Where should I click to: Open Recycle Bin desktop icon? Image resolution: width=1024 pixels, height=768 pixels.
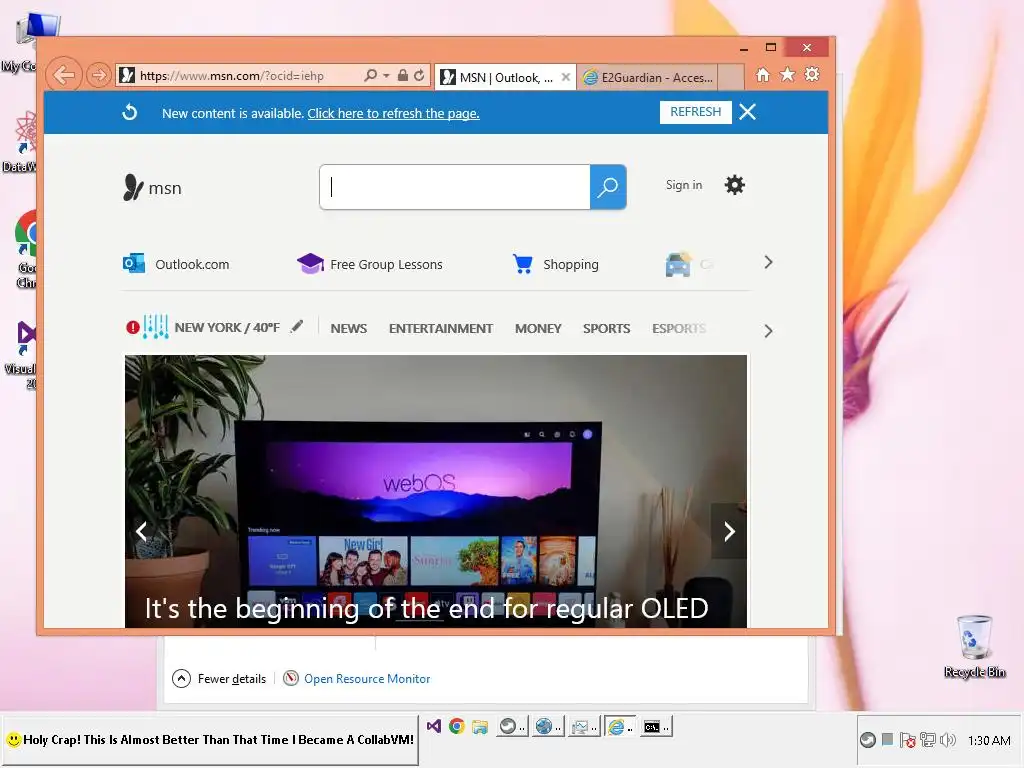974,647
